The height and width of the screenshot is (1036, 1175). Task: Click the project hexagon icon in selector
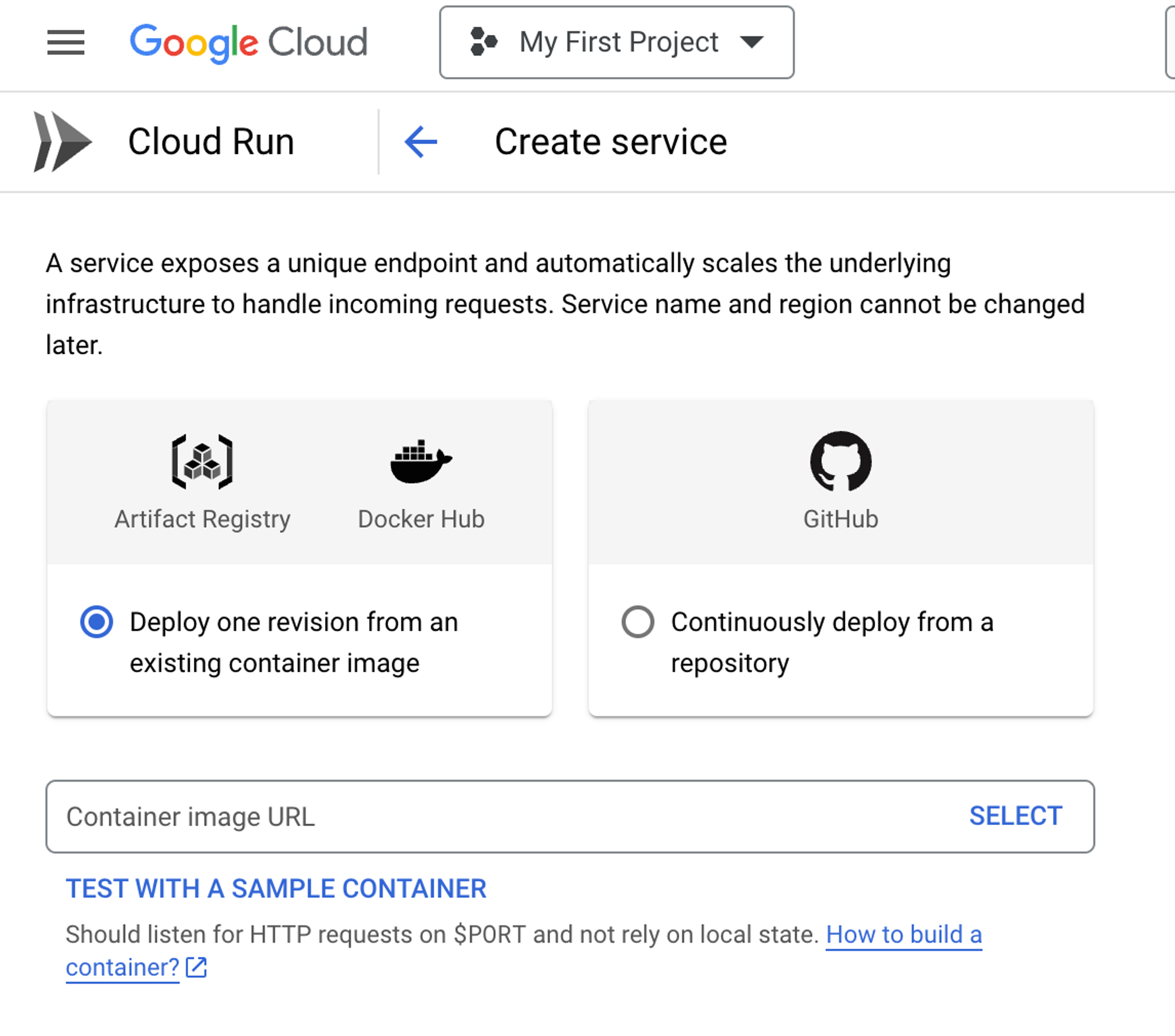[x=484, y=42]
